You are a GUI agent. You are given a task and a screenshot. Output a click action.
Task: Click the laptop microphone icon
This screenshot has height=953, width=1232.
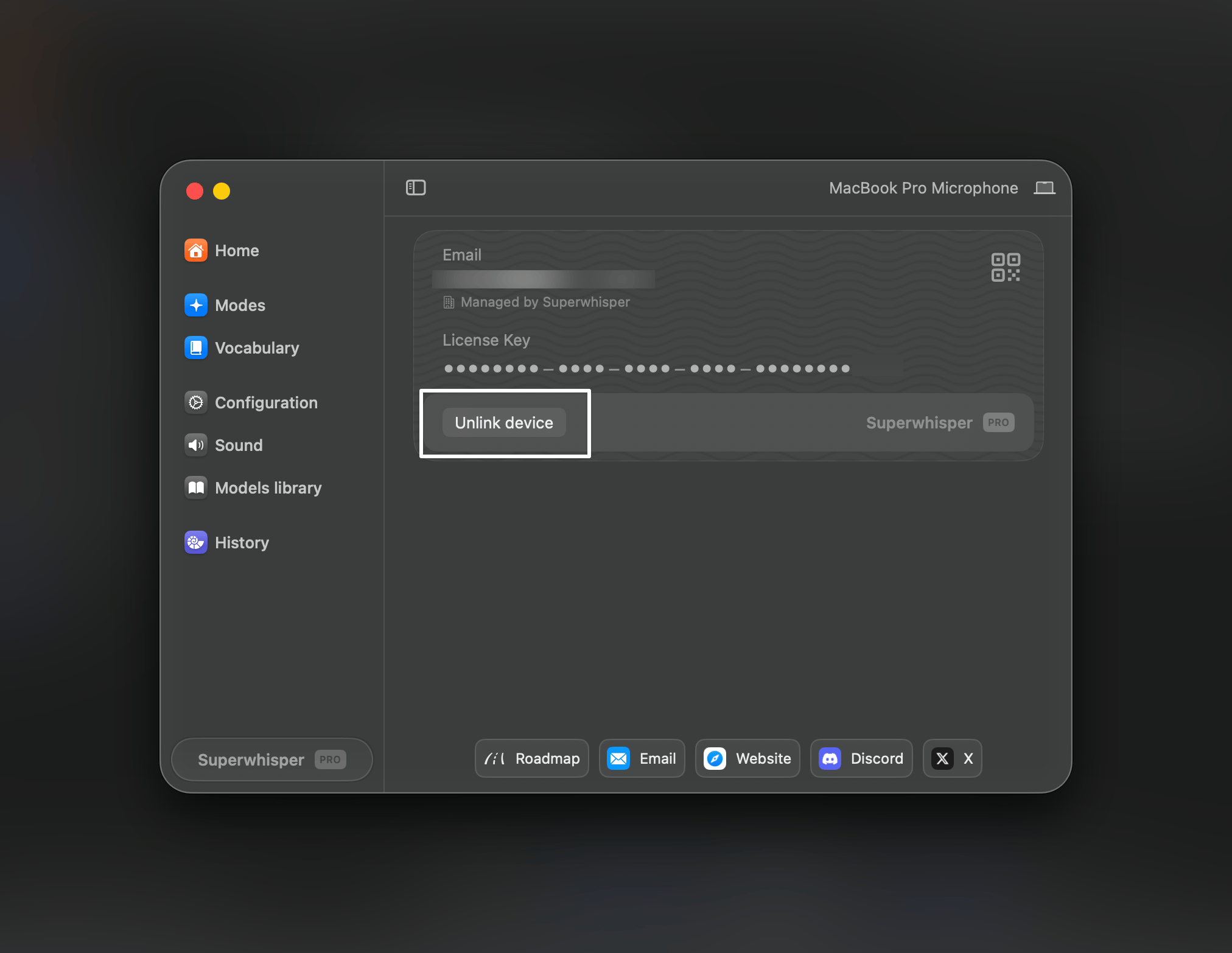click(1045, 188)
